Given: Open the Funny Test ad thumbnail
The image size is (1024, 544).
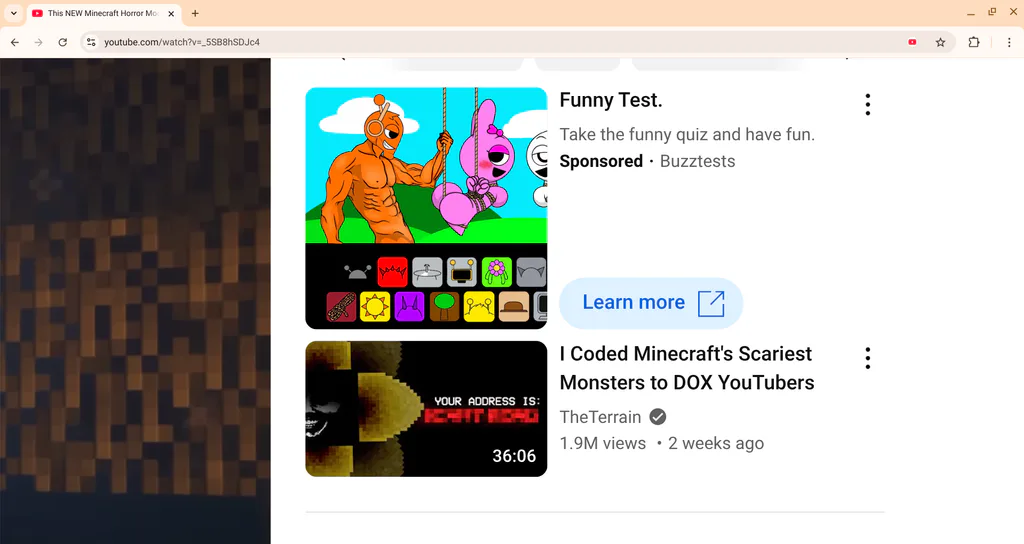Looking at the screenshot, I should tap(426, 208).
